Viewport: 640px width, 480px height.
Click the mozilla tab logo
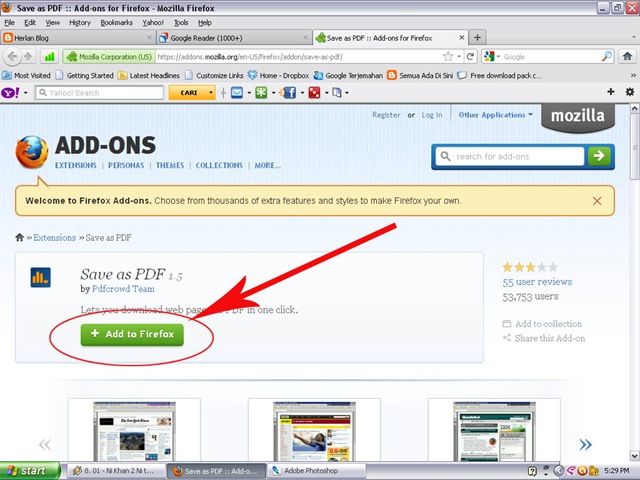tap(578, 116)
